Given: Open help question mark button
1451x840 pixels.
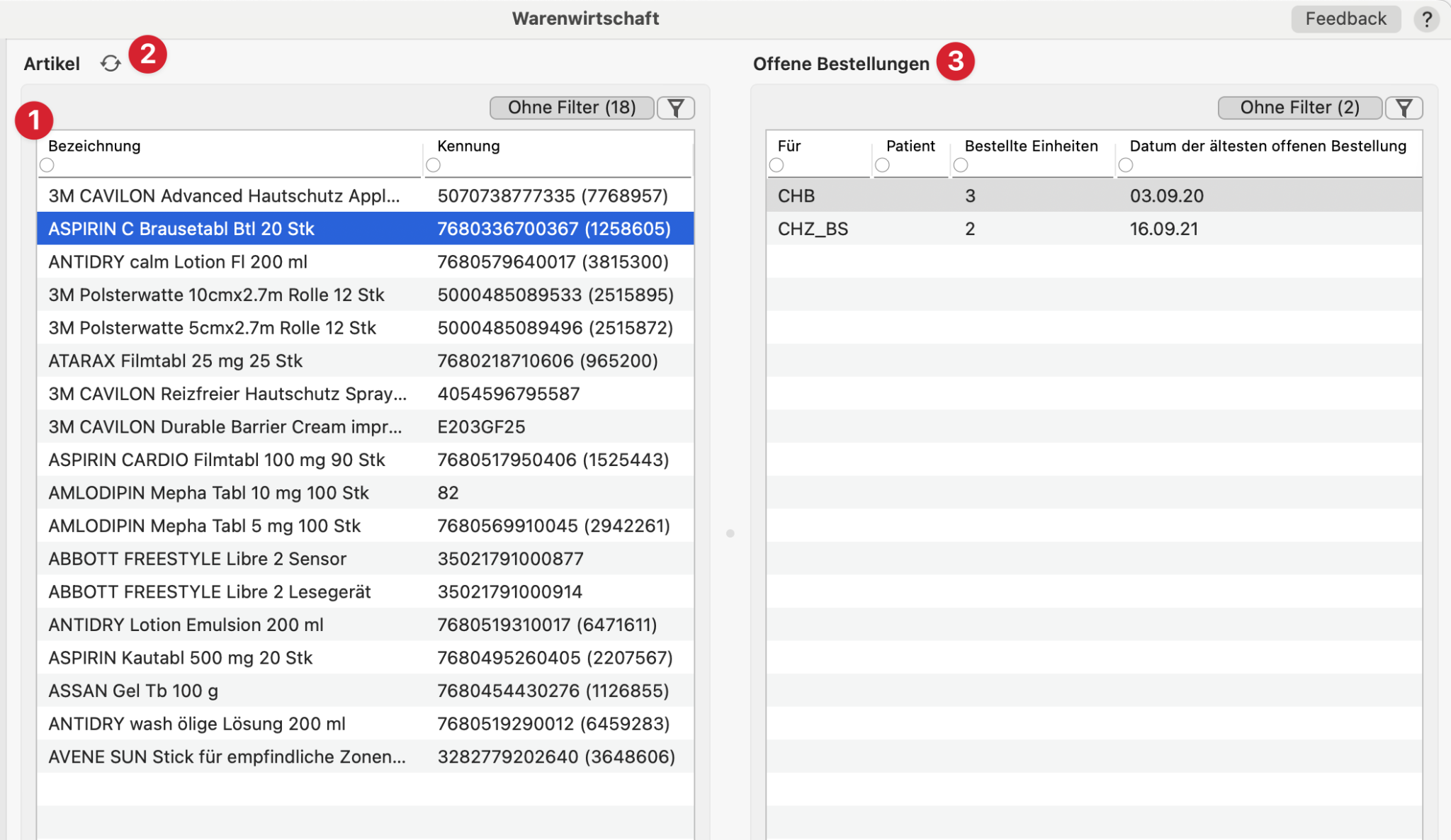Looking at the screenshot, I should coord(1427,19).
